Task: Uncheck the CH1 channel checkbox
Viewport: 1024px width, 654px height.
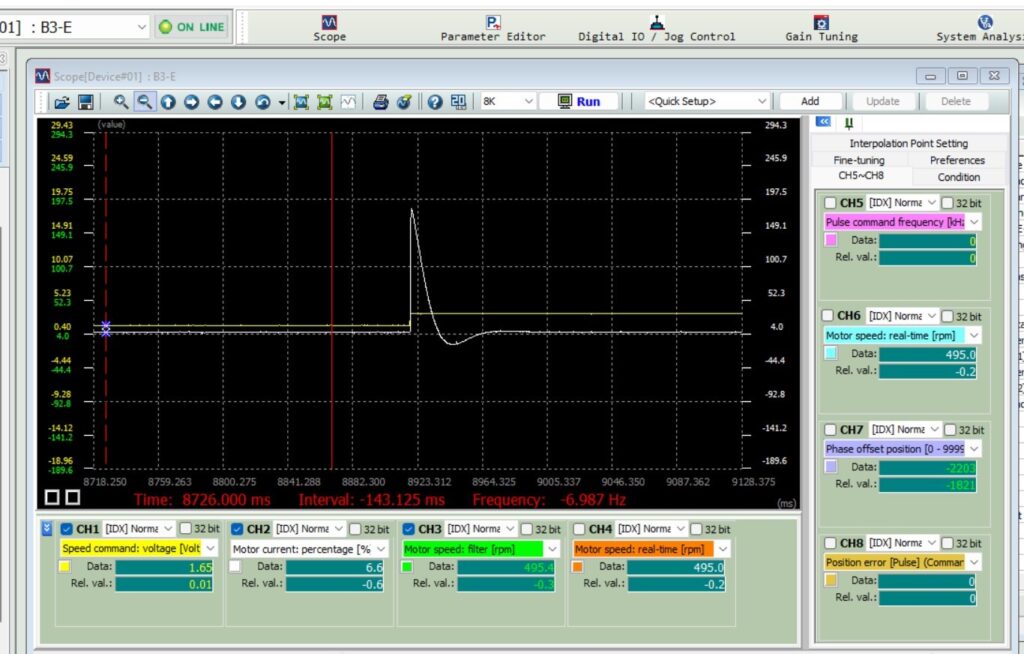Action: (x=66, y=528)
